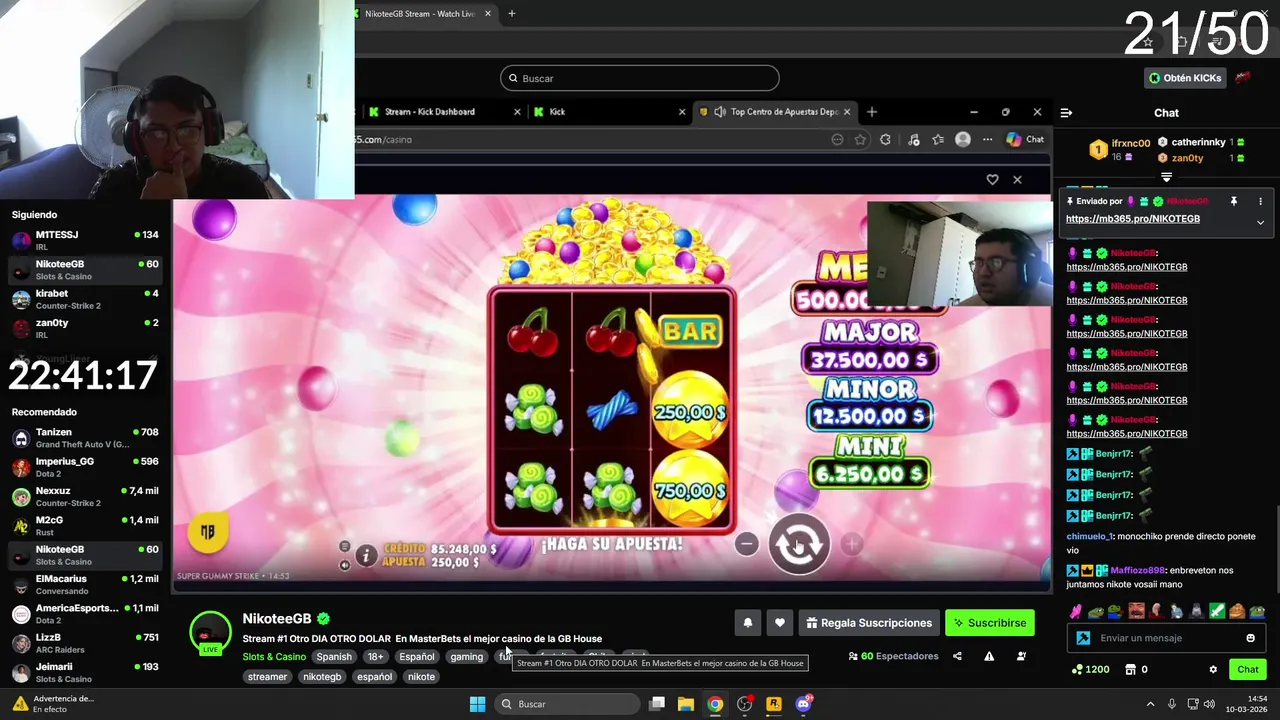Click the Buscar search field on Kick
Screen dimensions: 1280x720
[x=640, y=78]
